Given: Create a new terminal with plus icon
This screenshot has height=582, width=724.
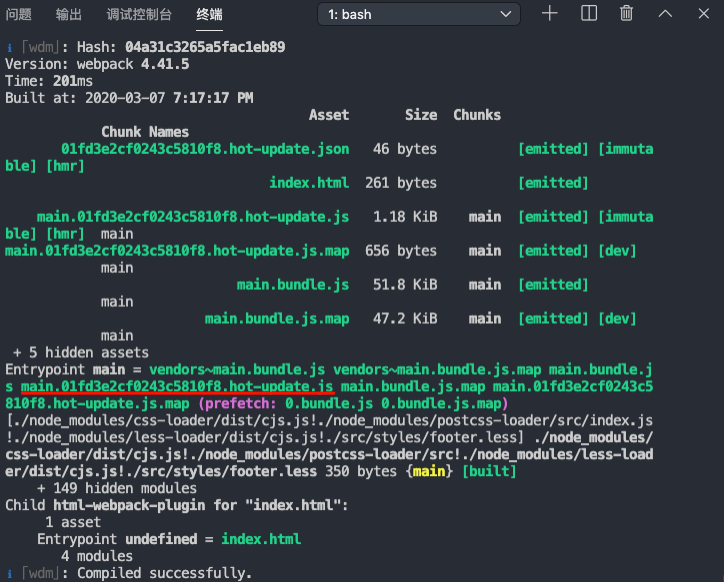Looking at the screenshot, I should (549, 13).
